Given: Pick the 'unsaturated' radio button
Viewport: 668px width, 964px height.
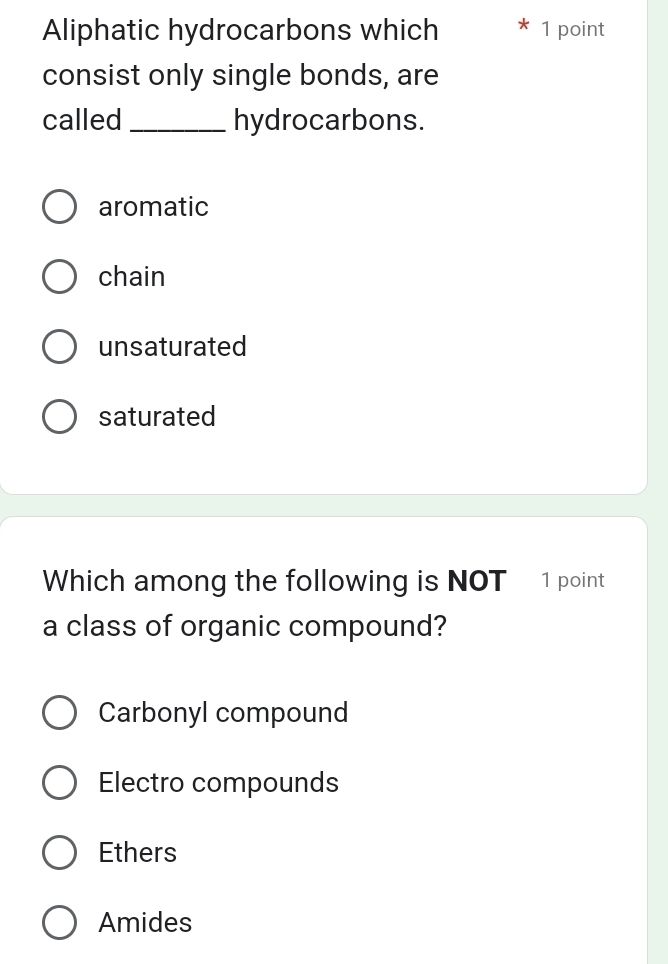Looking at the screenshot, I should [59, 347].
